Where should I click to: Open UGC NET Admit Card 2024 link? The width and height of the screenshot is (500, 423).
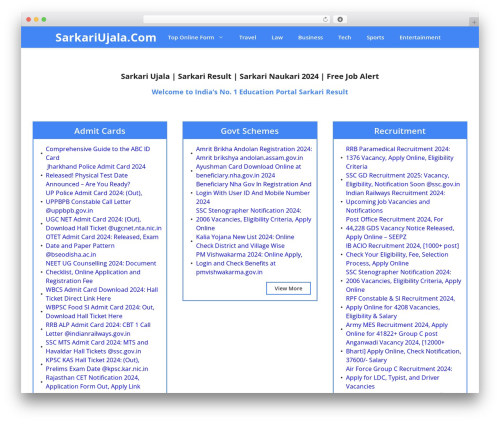click(x=103, y=224)
